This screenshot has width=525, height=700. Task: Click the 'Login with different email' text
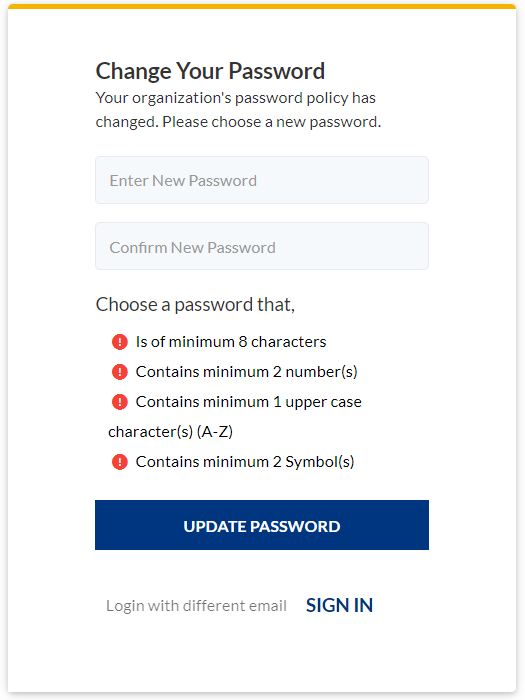pyautogui.click(x=196, y=606)
